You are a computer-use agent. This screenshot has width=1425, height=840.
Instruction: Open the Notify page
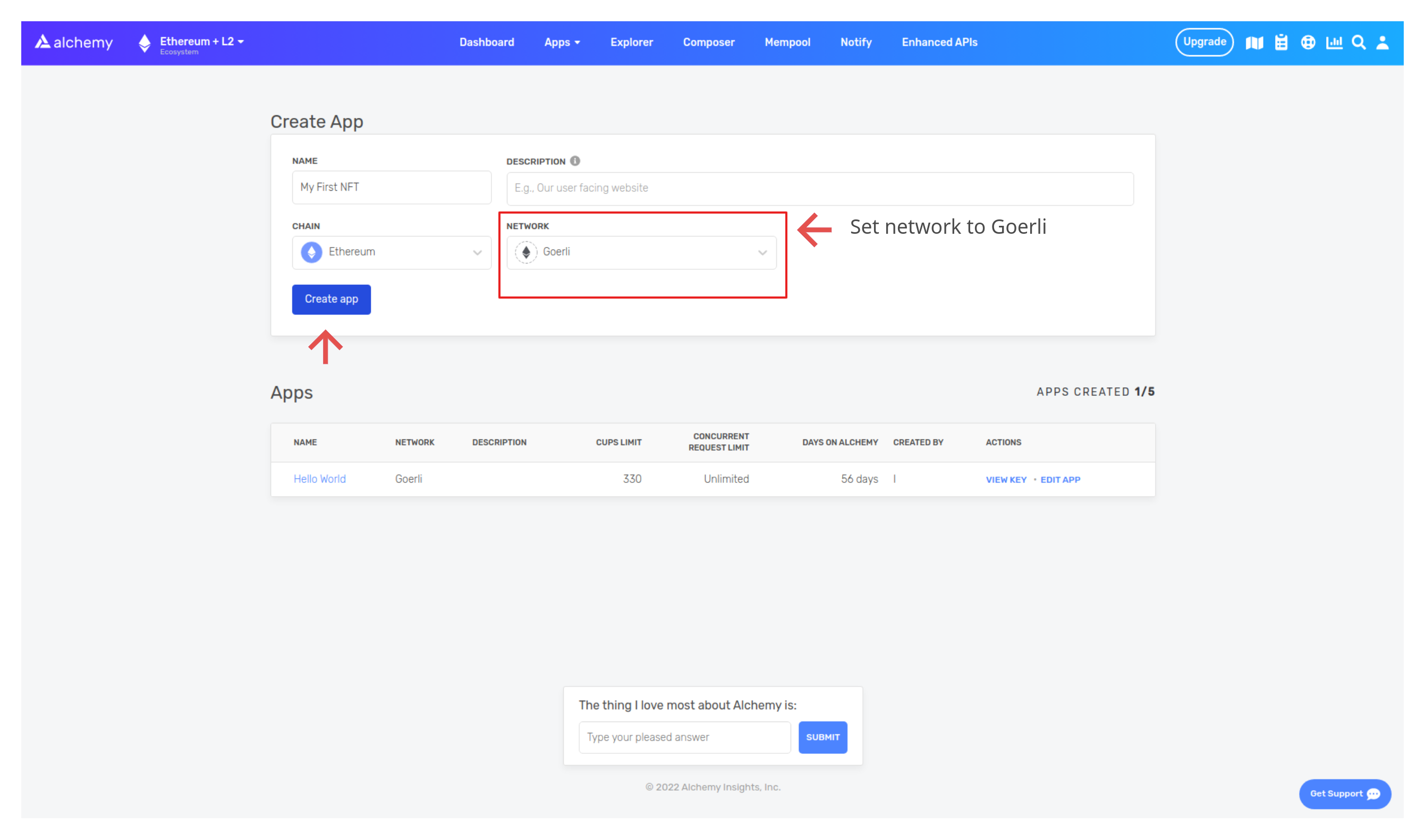click(855, 43)
